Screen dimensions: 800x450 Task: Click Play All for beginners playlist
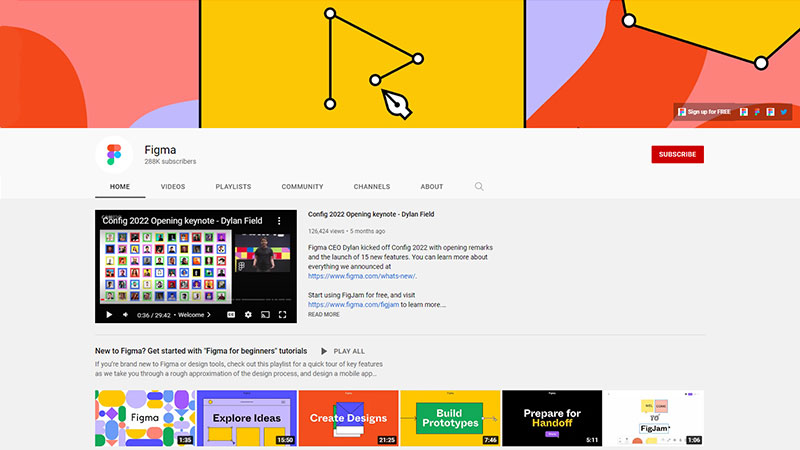(343, 352)
